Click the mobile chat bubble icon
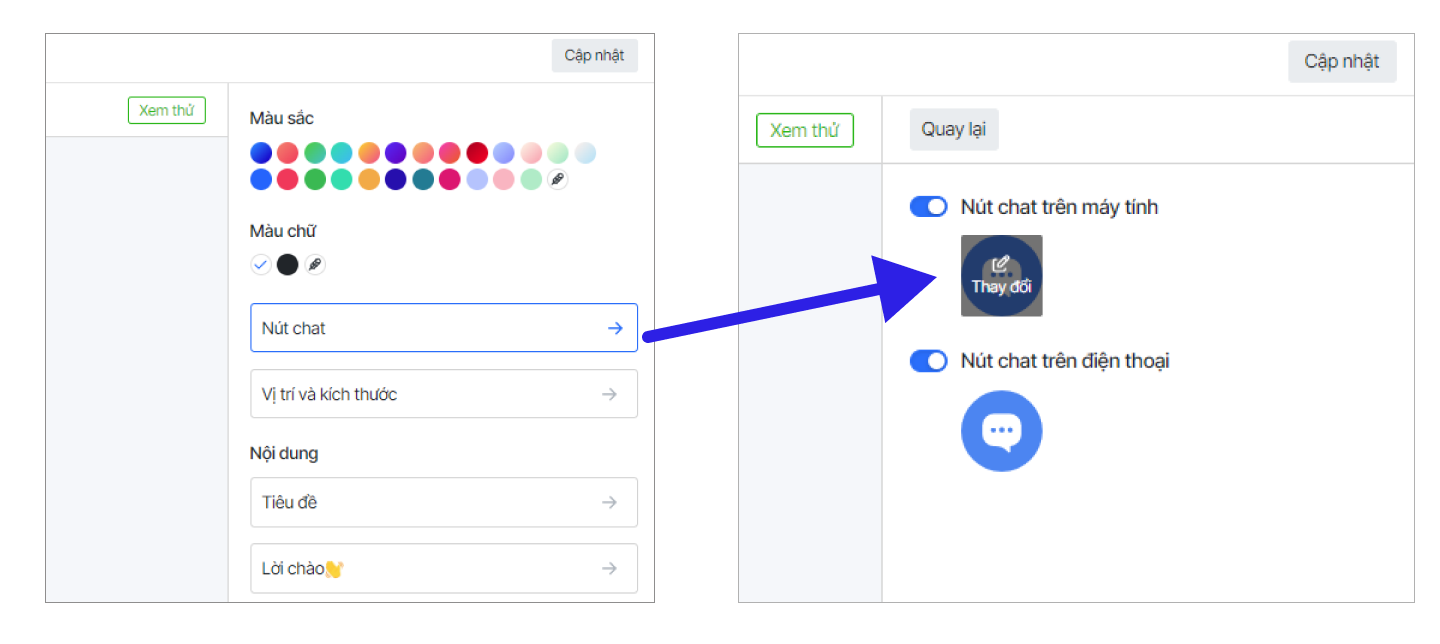The height and width of the screenshot is (644, 1440). [x=1001, y=431]
